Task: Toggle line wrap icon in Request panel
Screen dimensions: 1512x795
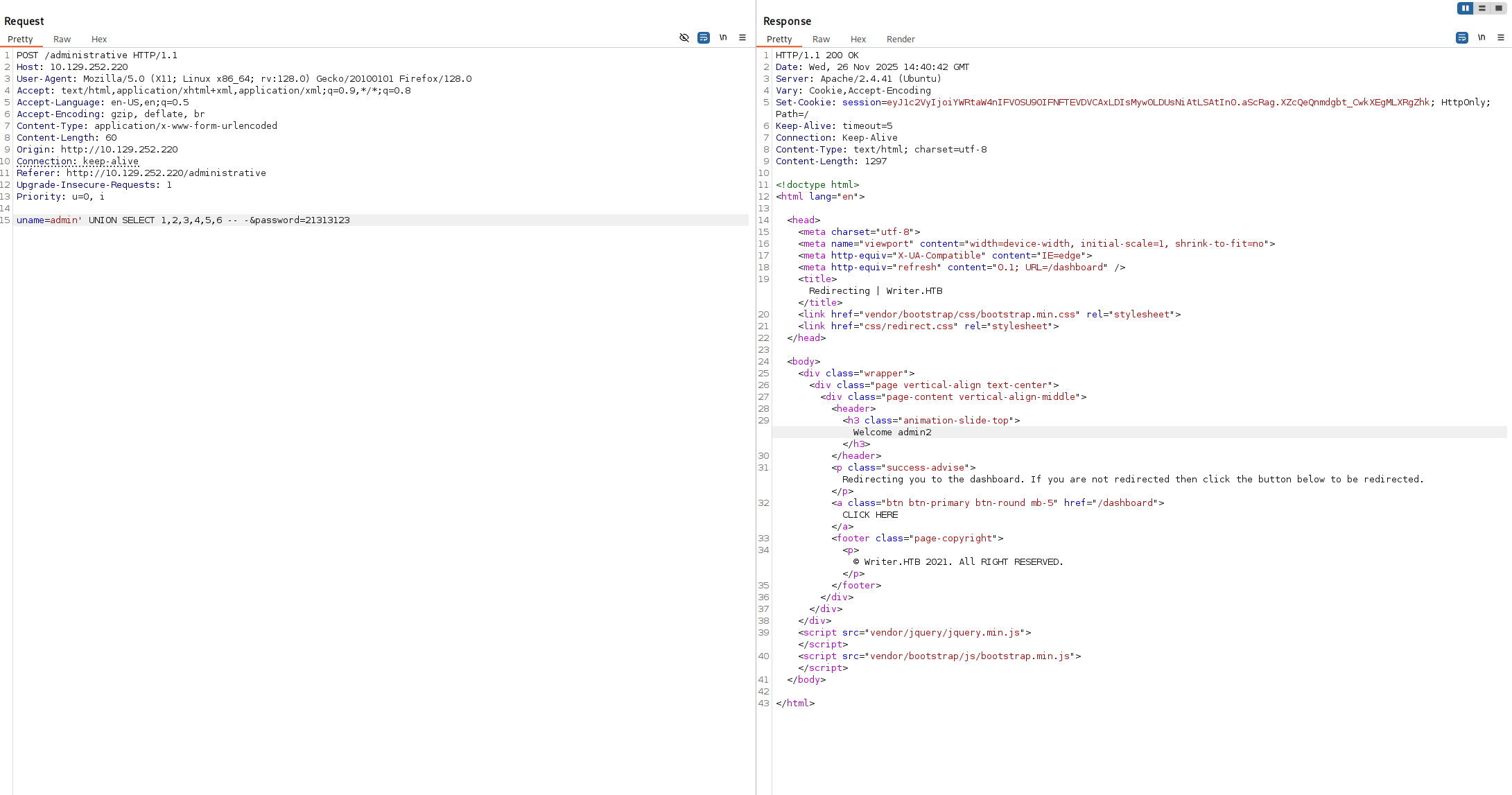Action: (x=704, y=38)
